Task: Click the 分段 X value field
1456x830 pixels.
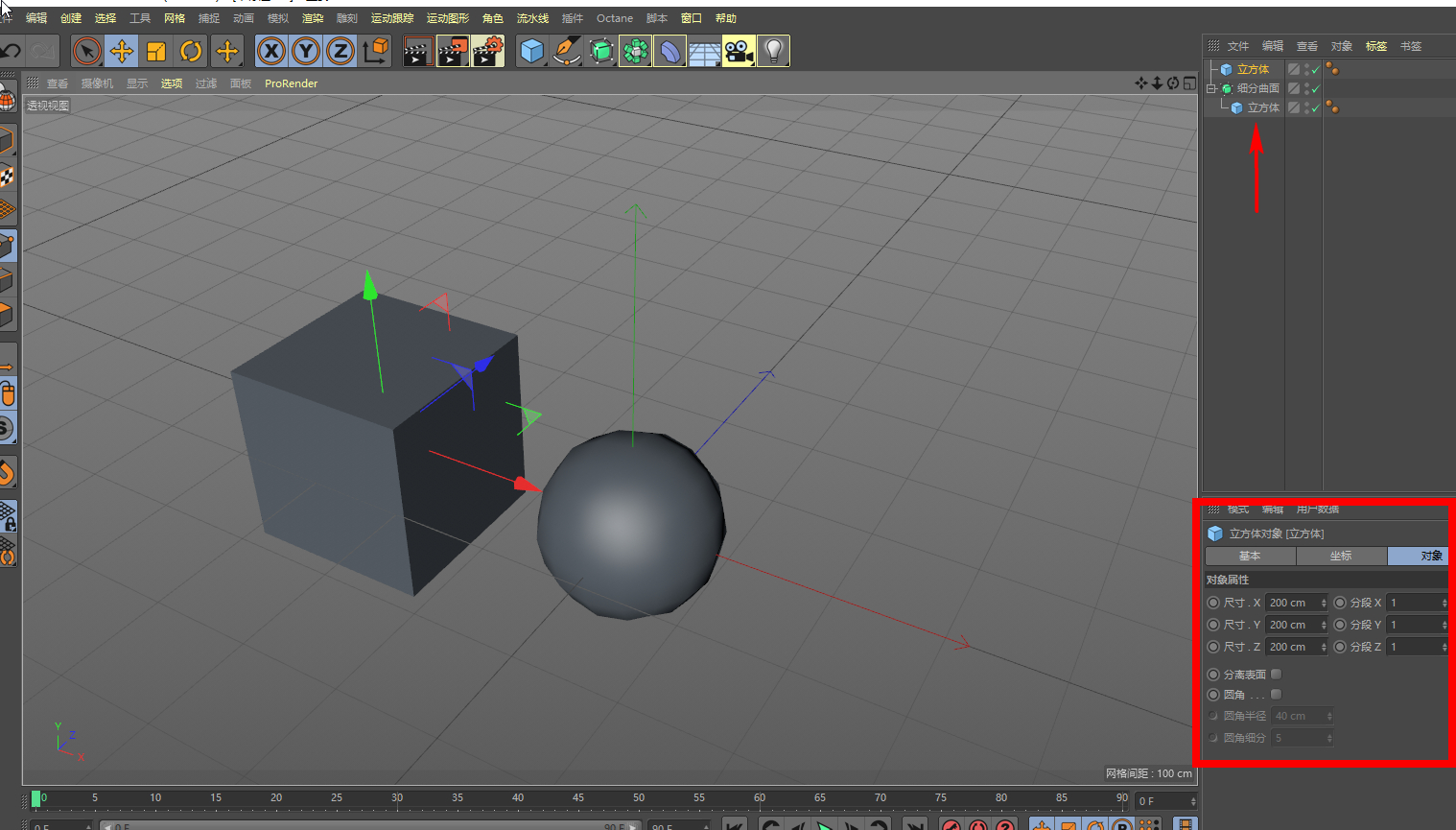Action: (x=1415, y=603)
